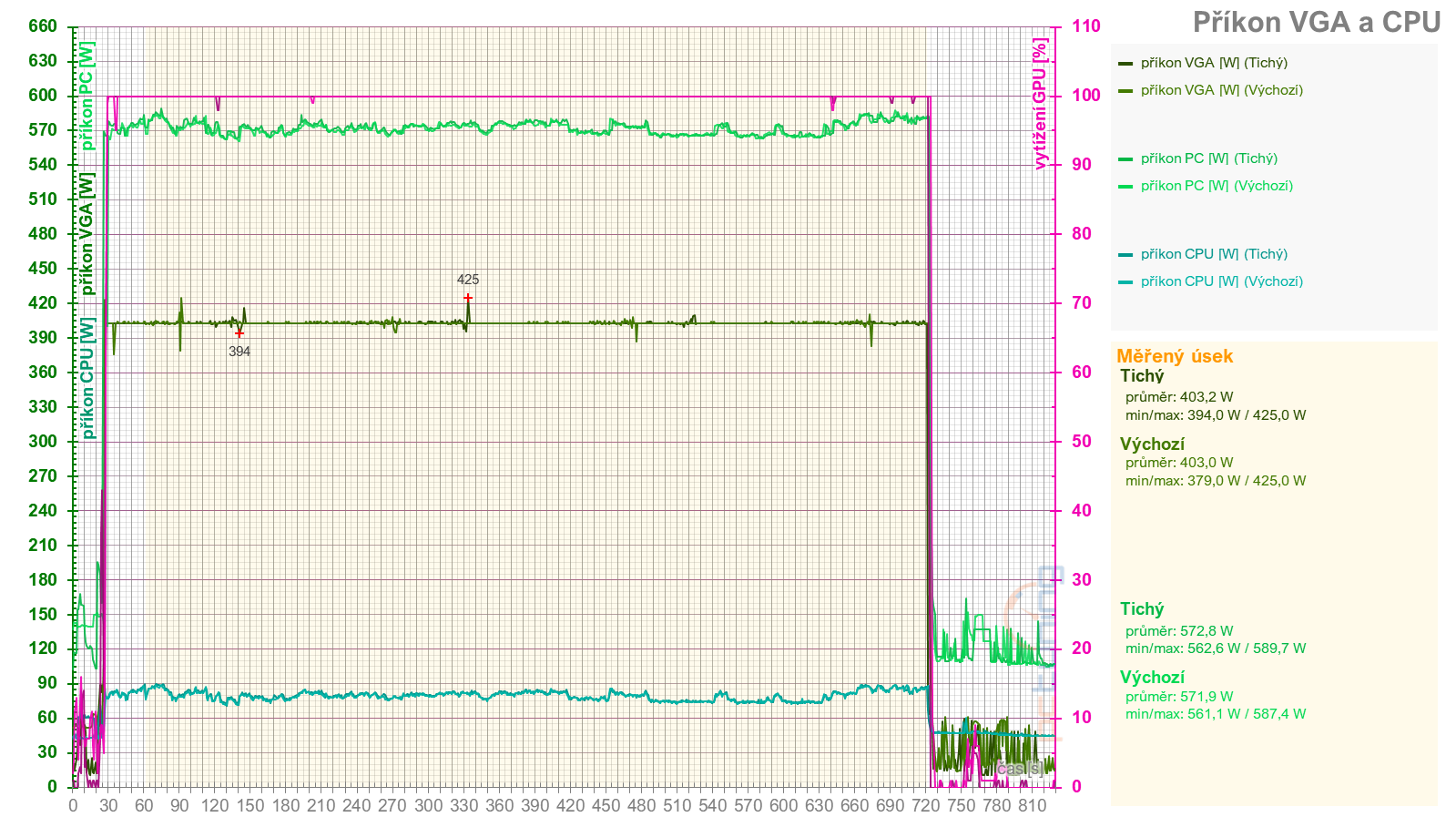Click VGA Výchozí average 403,0 W
This screenshot has width=1456, height=817.
pos(1179,463)
